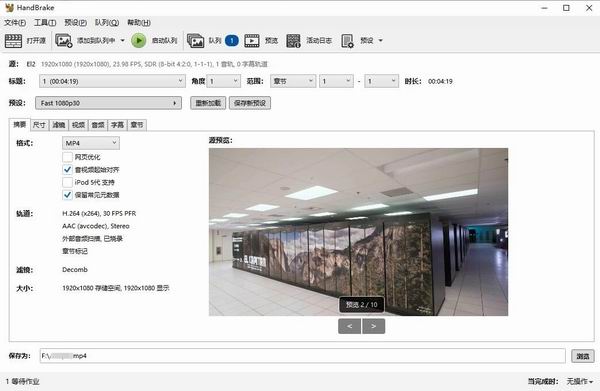This screenshot has width=600, height=391.
Task: Switch to the Video tab
Action: point(78,125)
